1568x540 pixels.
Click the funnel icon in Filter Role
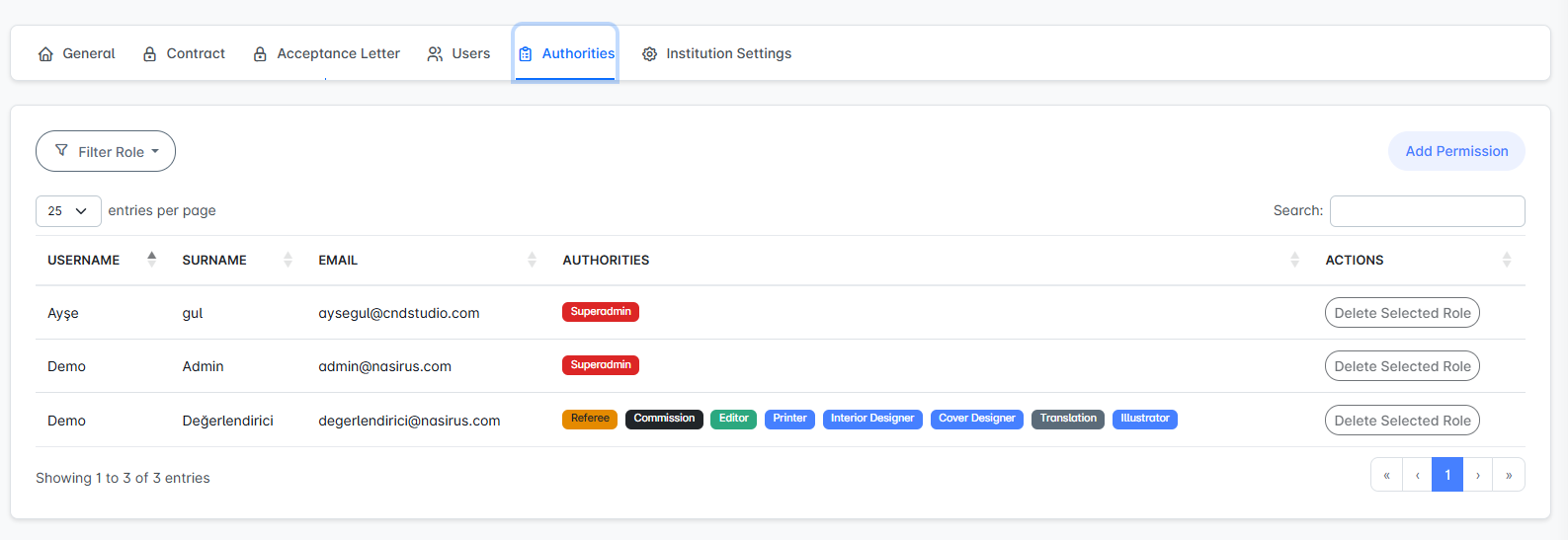coord(61,151)
